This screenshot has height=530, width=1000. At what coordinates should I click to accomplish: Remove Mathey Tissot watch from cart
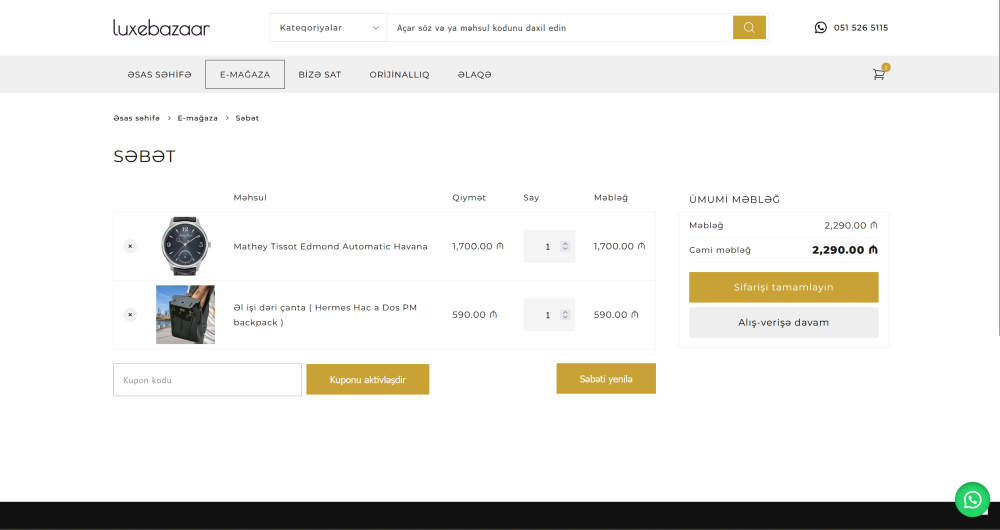[130, 246]
